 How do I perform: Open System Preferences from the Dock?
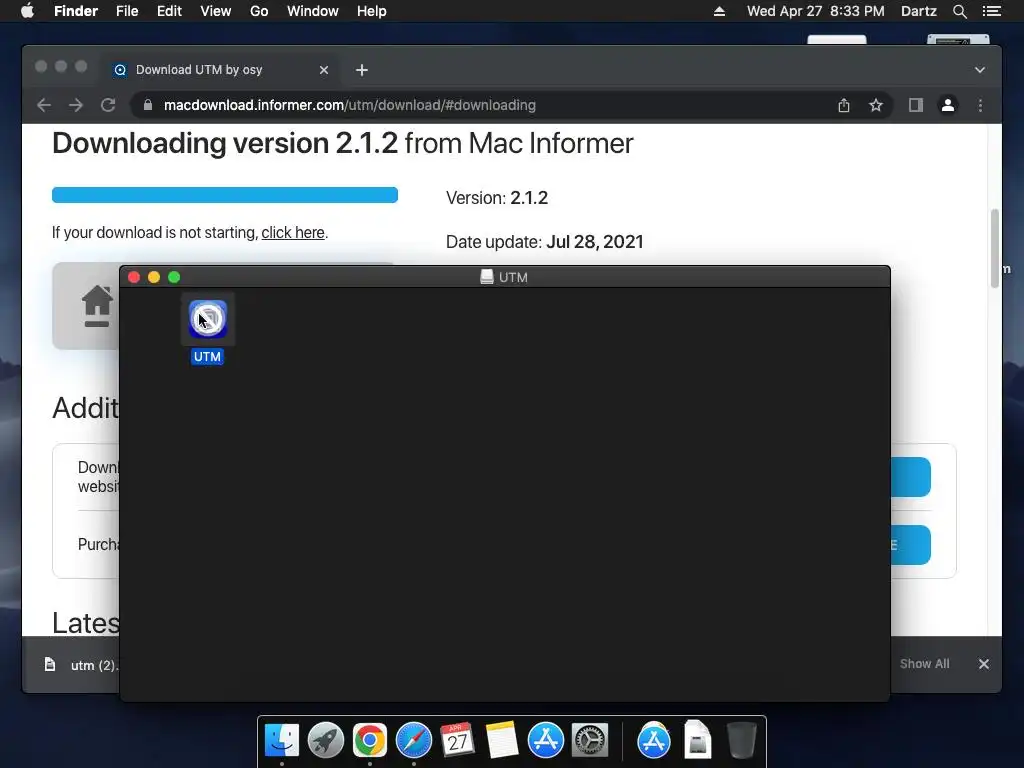pos(590,741)
